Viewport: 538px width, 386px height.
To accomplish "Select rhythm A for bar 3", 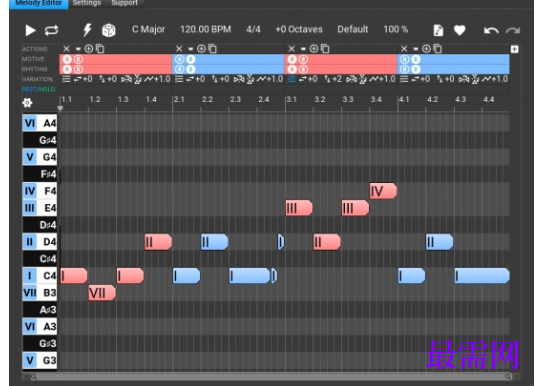I will tap(292, 69).
